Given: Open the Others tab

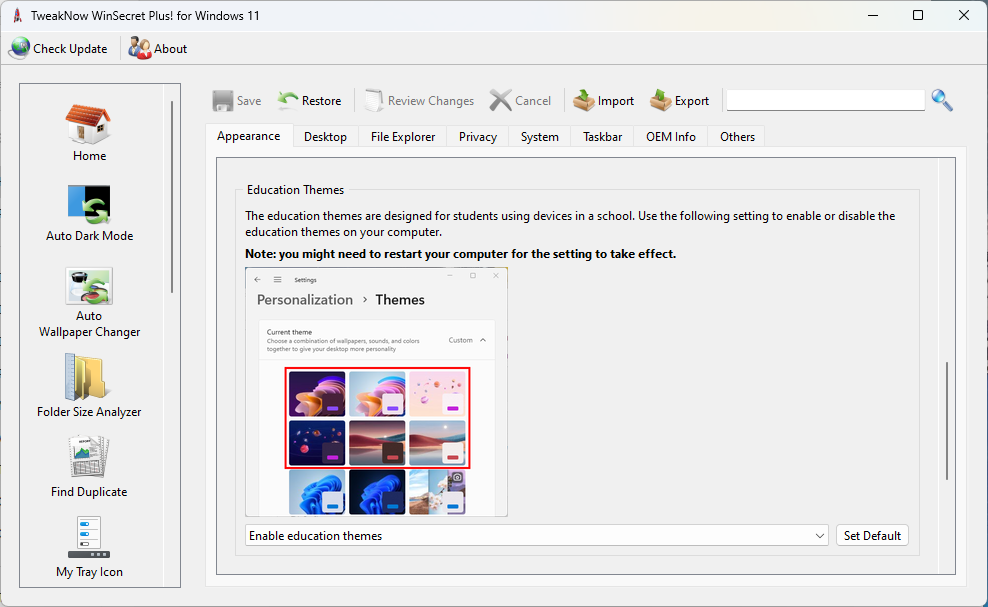Looking at the screenshot, I should click(x=737, y=137).
